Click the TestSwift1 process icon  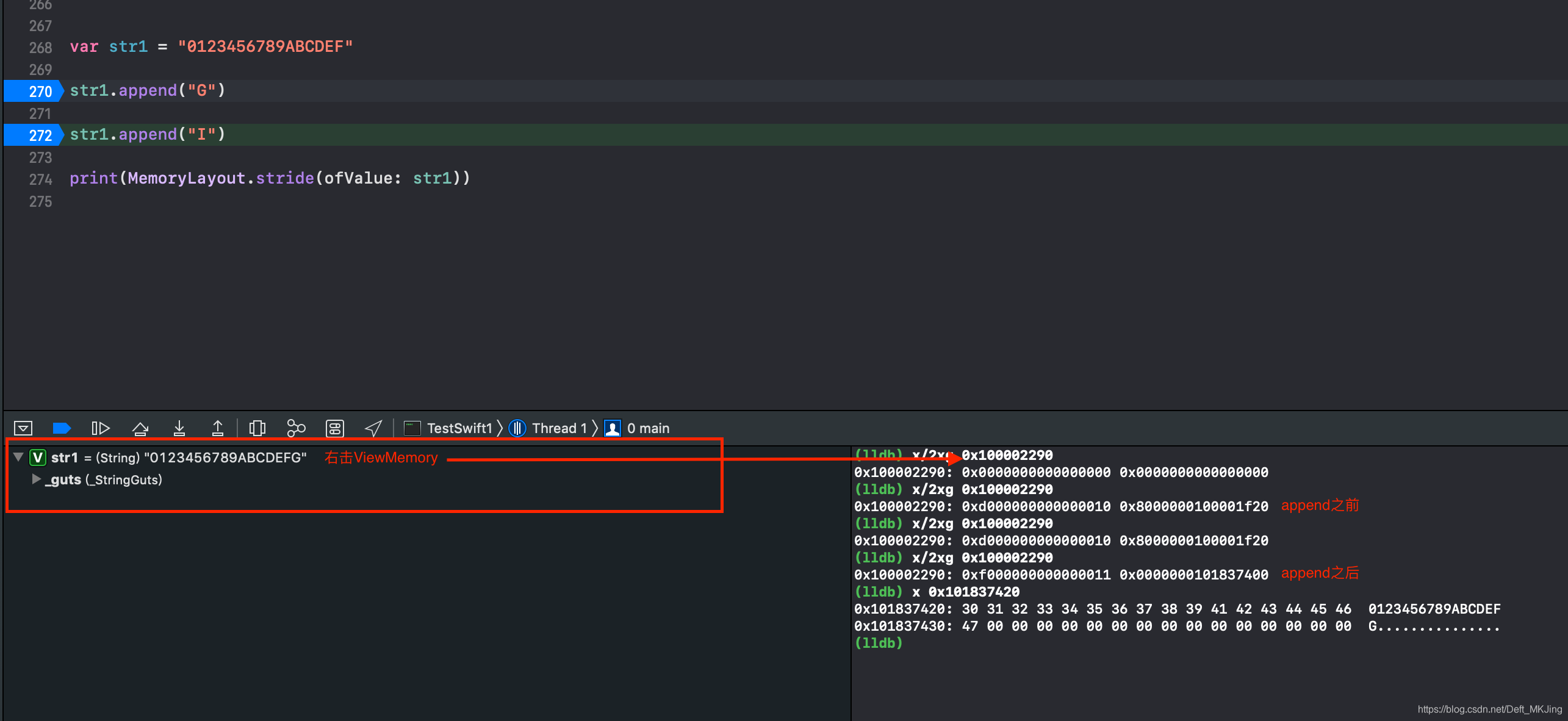[x=412, y=428]
